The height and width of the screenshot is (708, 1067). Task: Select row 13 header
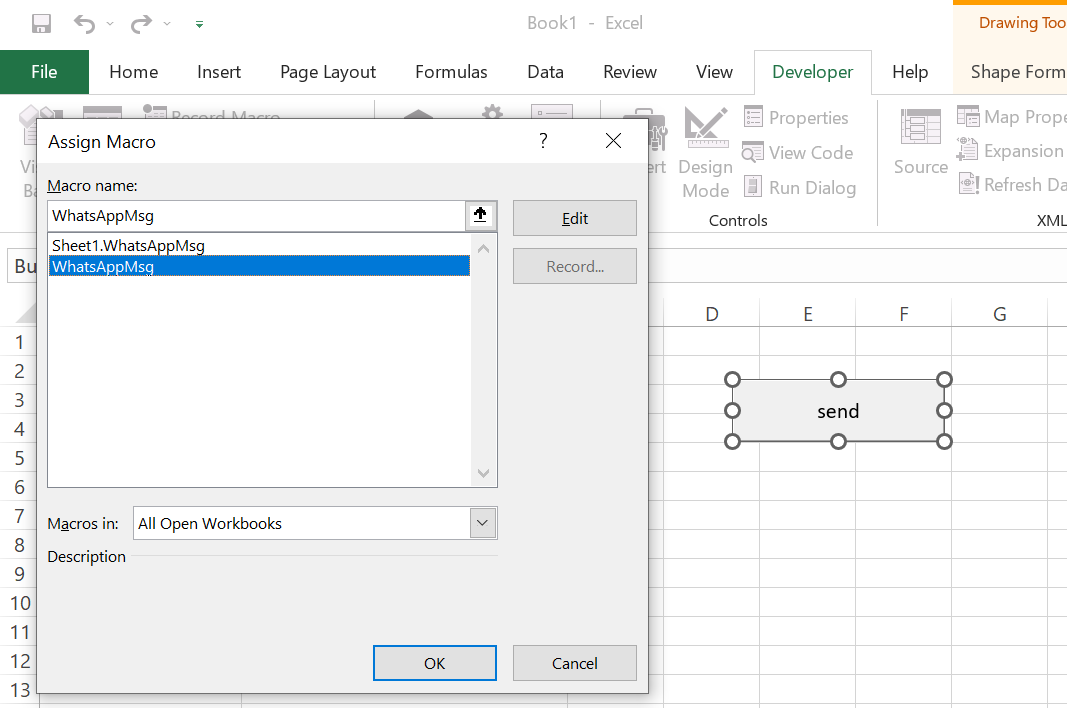[19, 690]
